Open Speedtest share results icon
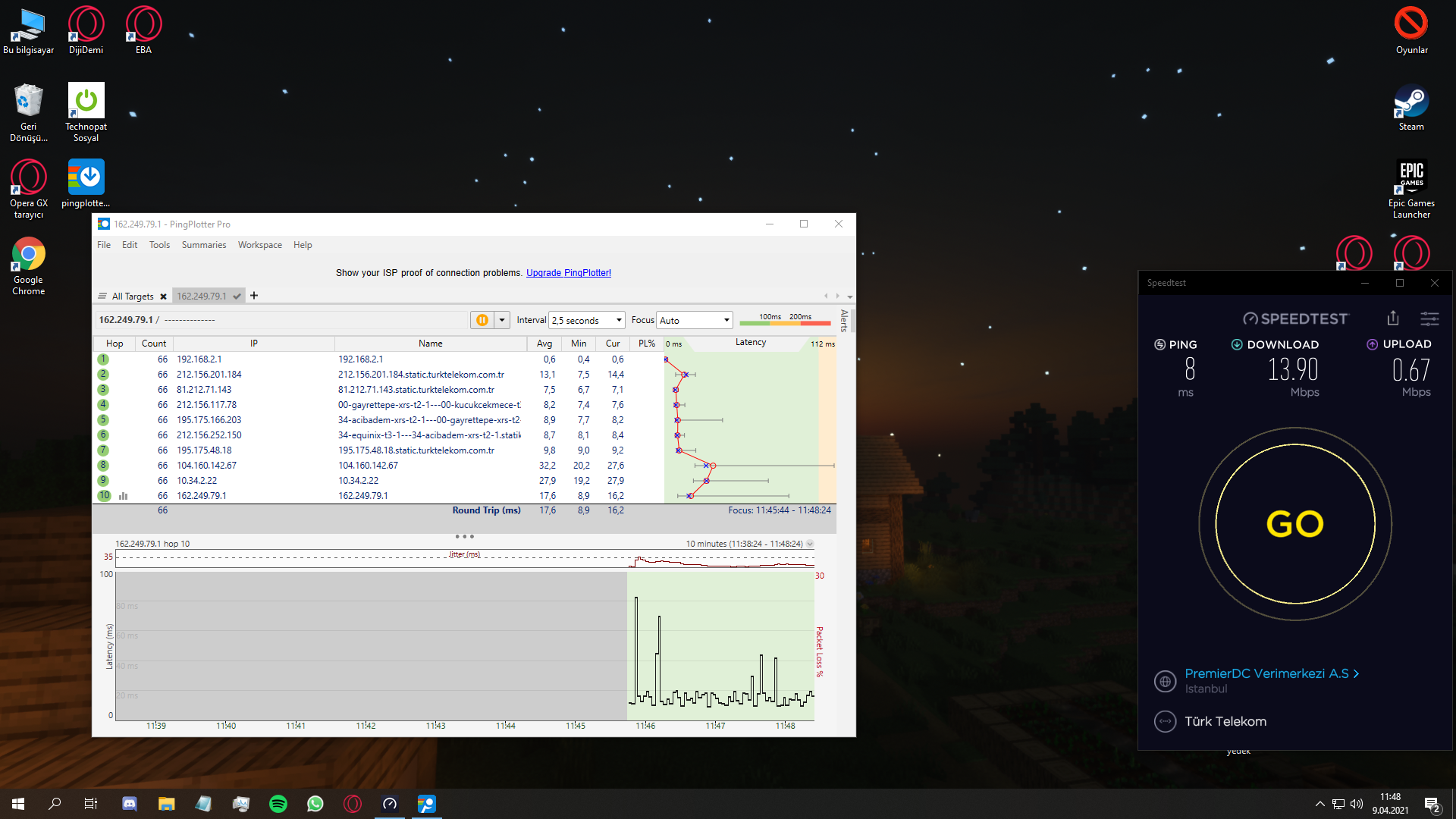Viewport: 1456px width, 819px height. pos(1393,318)
